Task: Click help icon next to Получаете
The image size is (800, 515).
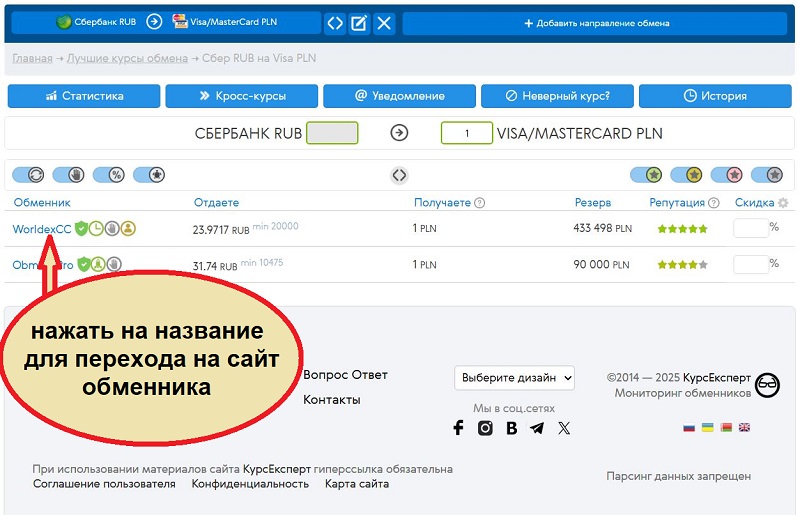Action: coord(480,203)
